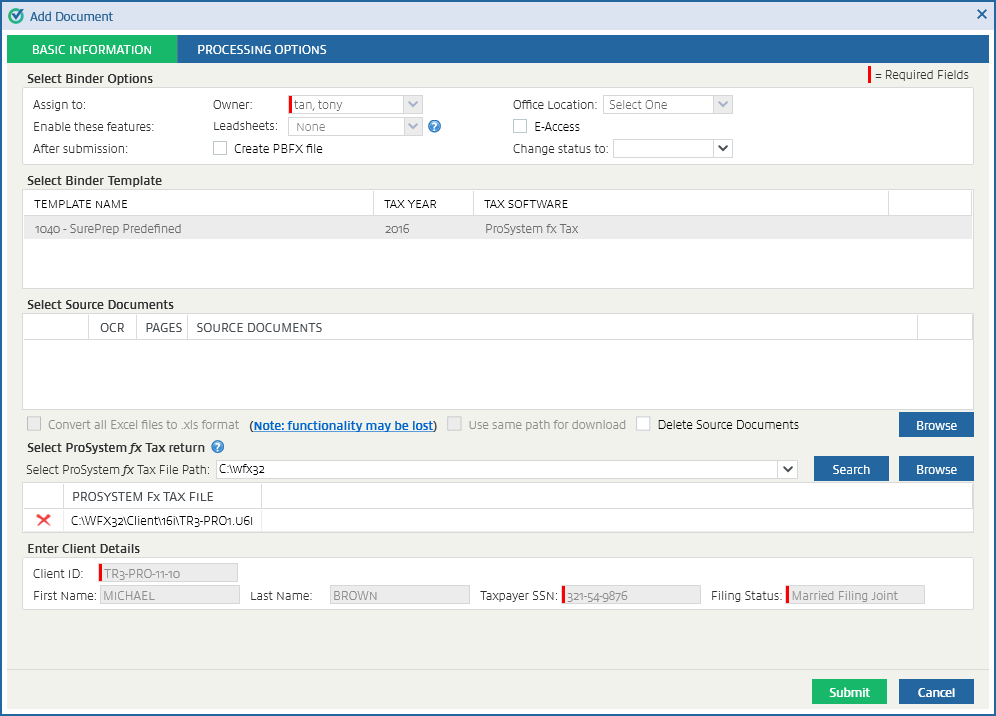Image resolution: width=996 pixels, height=716 pixels.
Task: Click help icon beside Select ProSystem fx Tax return
Action: (x=217, y=447)
